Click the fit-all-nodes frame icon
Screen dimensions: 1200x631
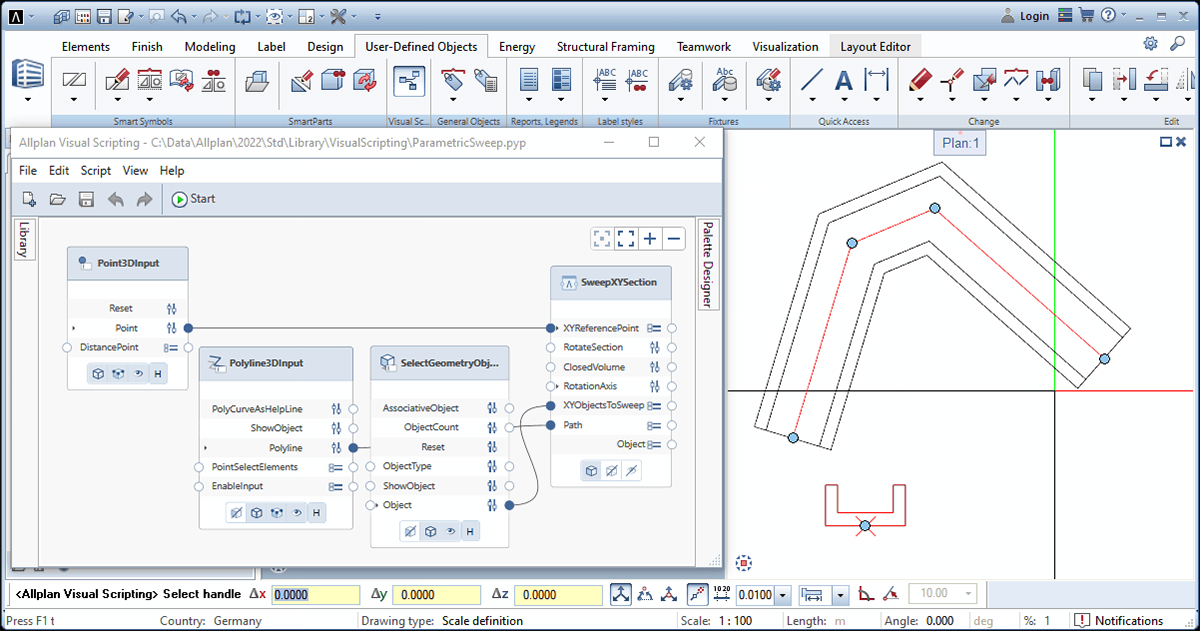(626, 238)
